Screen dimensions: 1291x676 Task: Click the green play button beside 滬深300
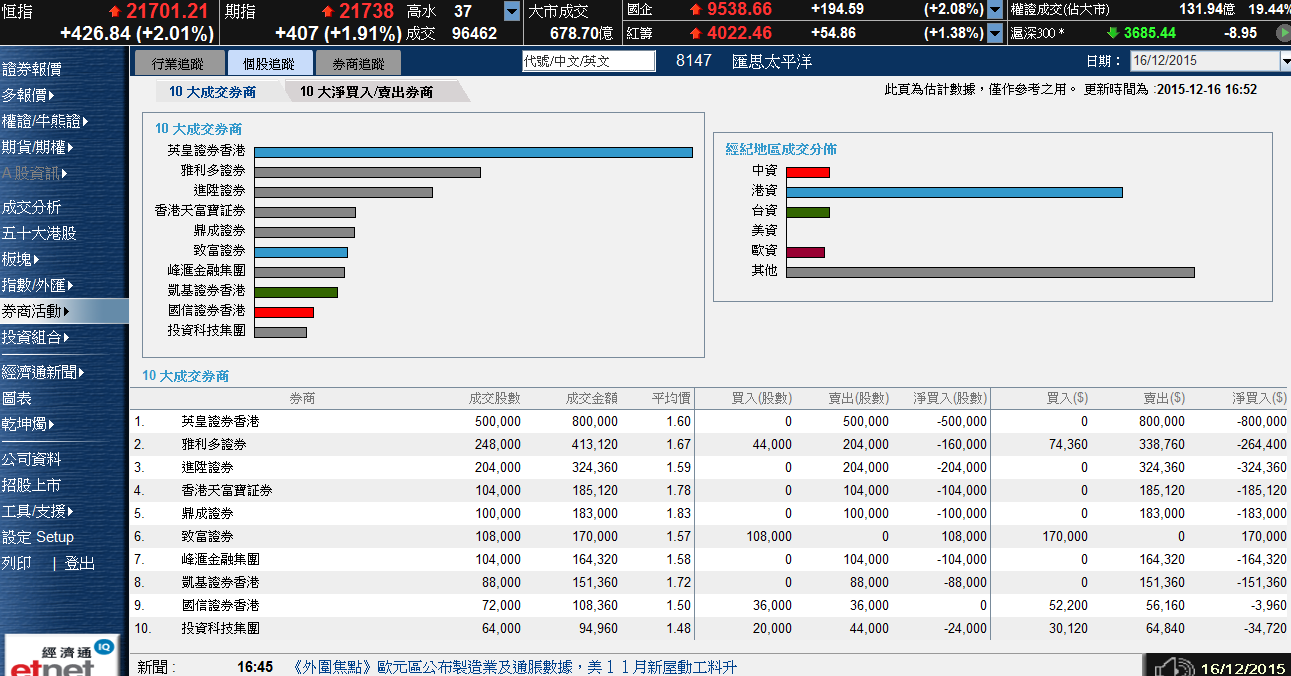coord(1284,33)
